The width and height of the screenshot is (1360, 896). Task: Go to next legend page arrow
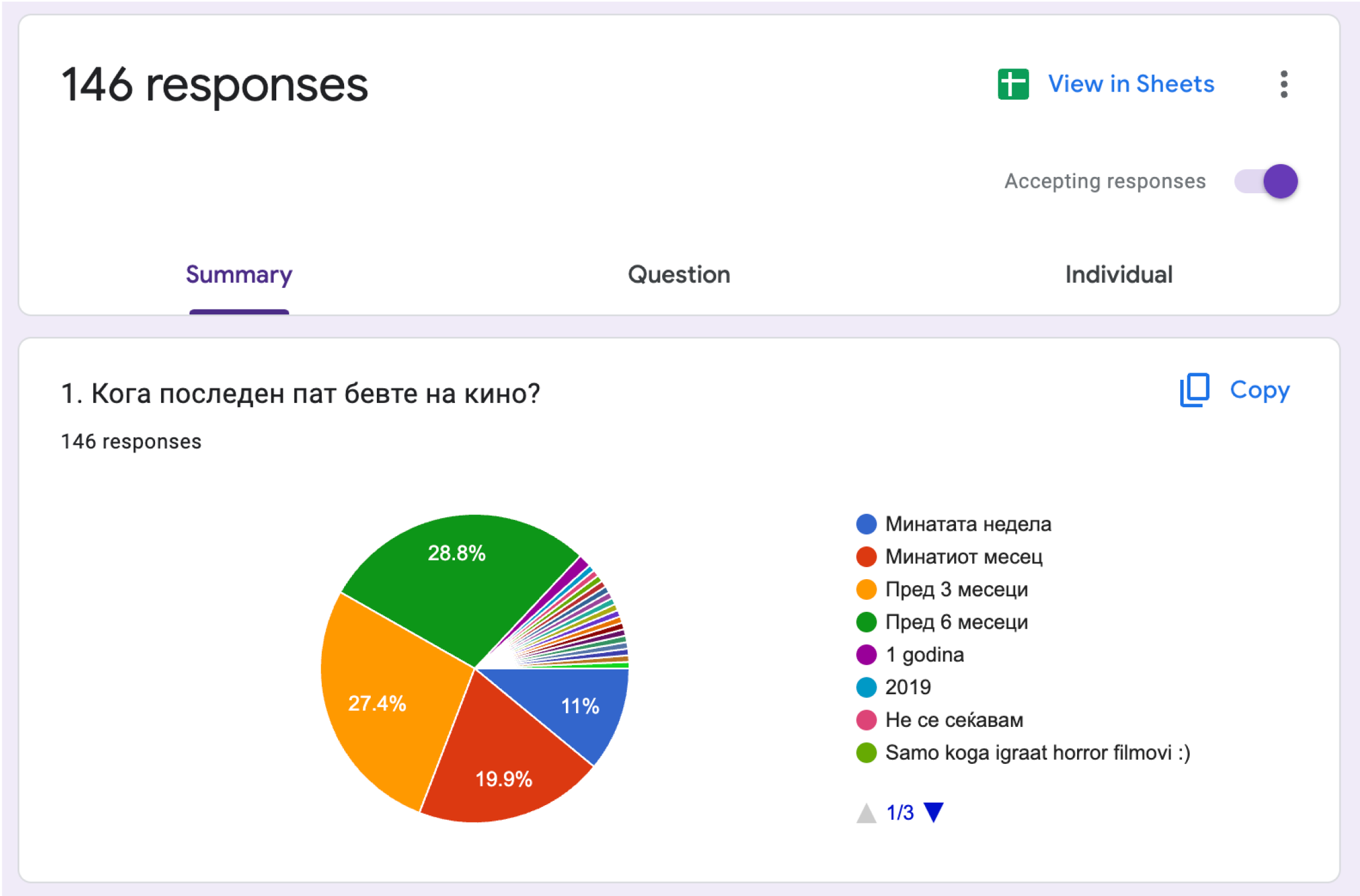pos(934,812)
